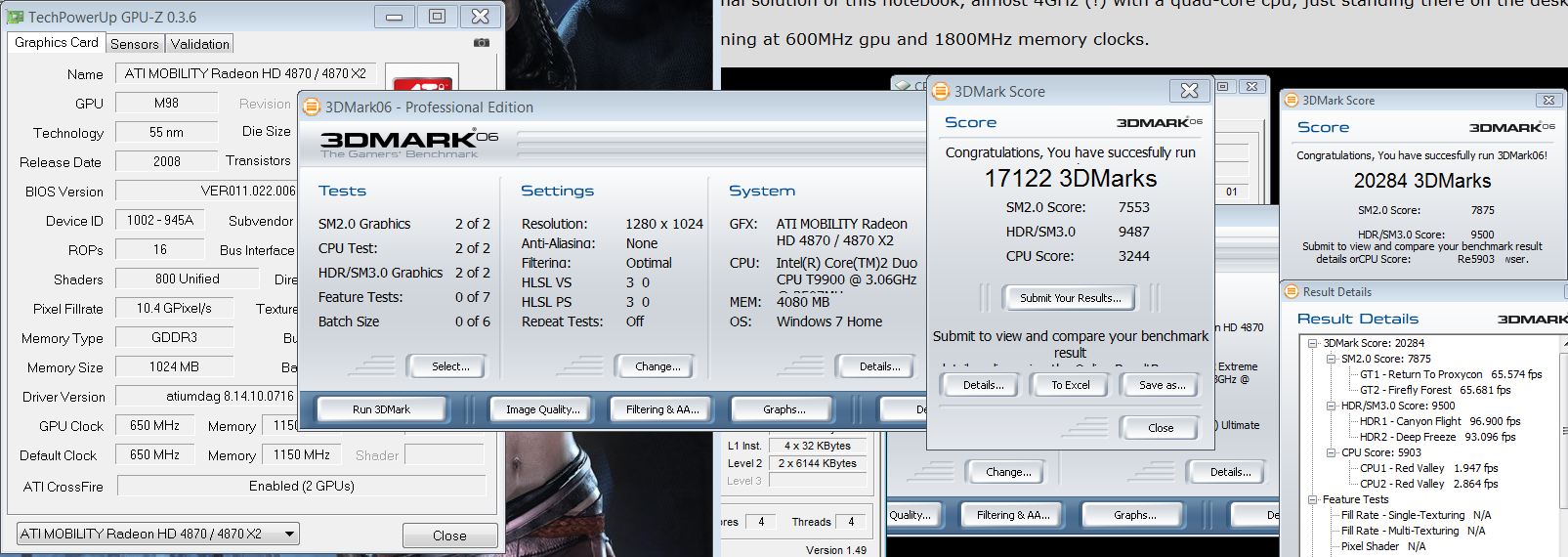Click the Technology field showing 55 nm
The height and width of the screenshot is (557, 1568).
pos(167,132)
